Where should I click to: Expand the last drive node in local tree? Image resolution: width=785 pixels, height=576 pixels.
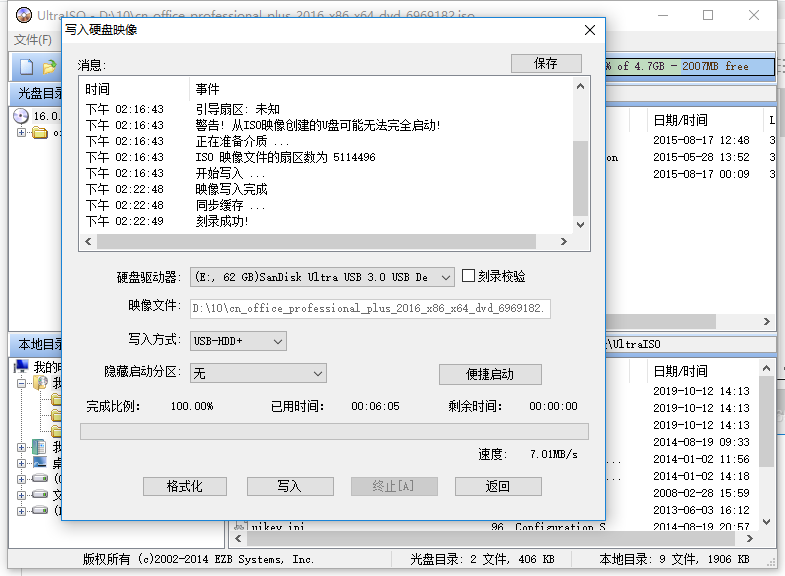coord(21,511)
